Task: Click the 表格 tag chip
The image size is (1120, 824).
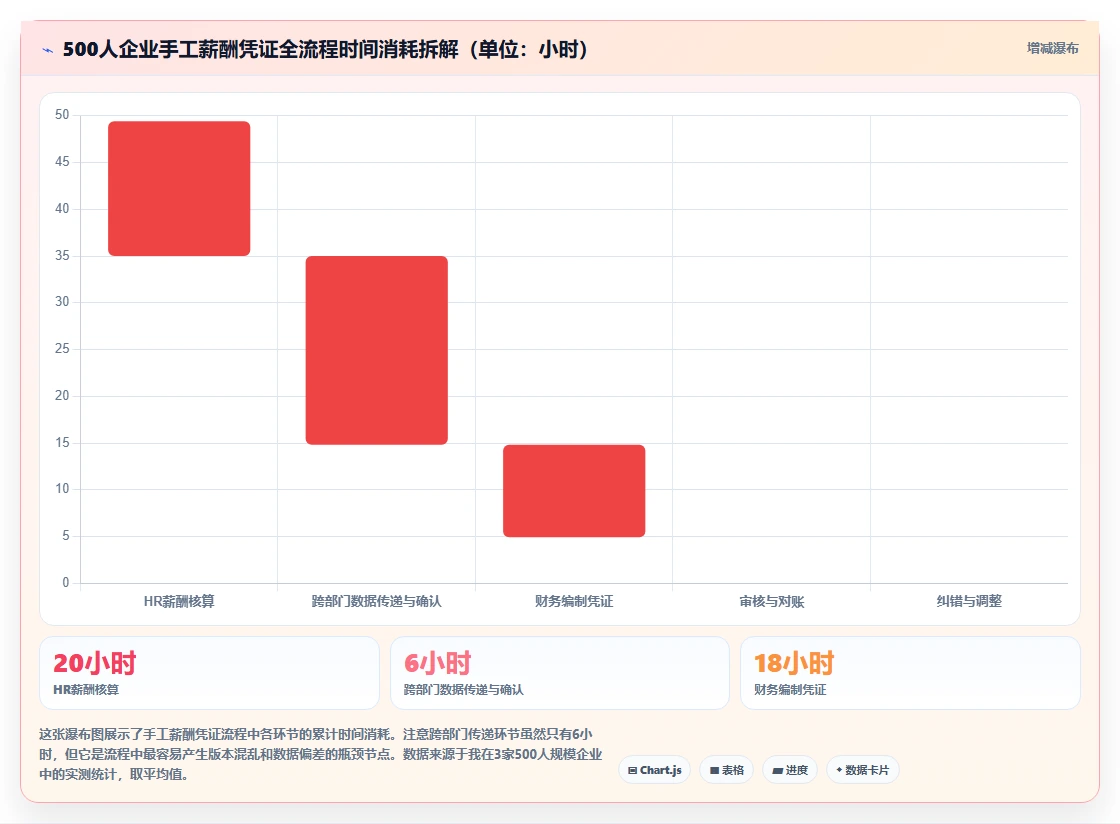Action: 726,770
